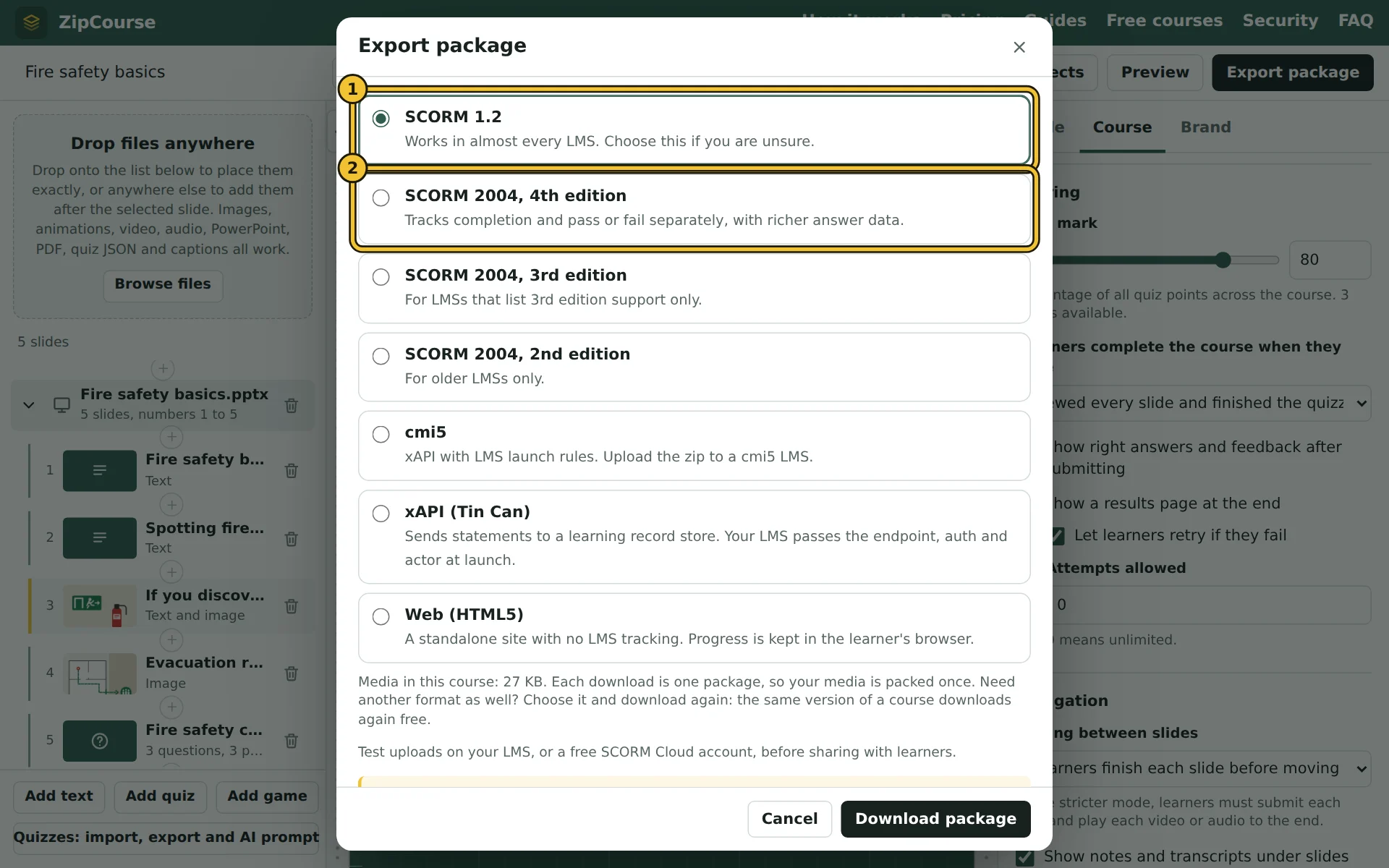Open slide 3 exit sign thumbnail
This screenshot has height=868, width=1389.
(x=100, y=606)
